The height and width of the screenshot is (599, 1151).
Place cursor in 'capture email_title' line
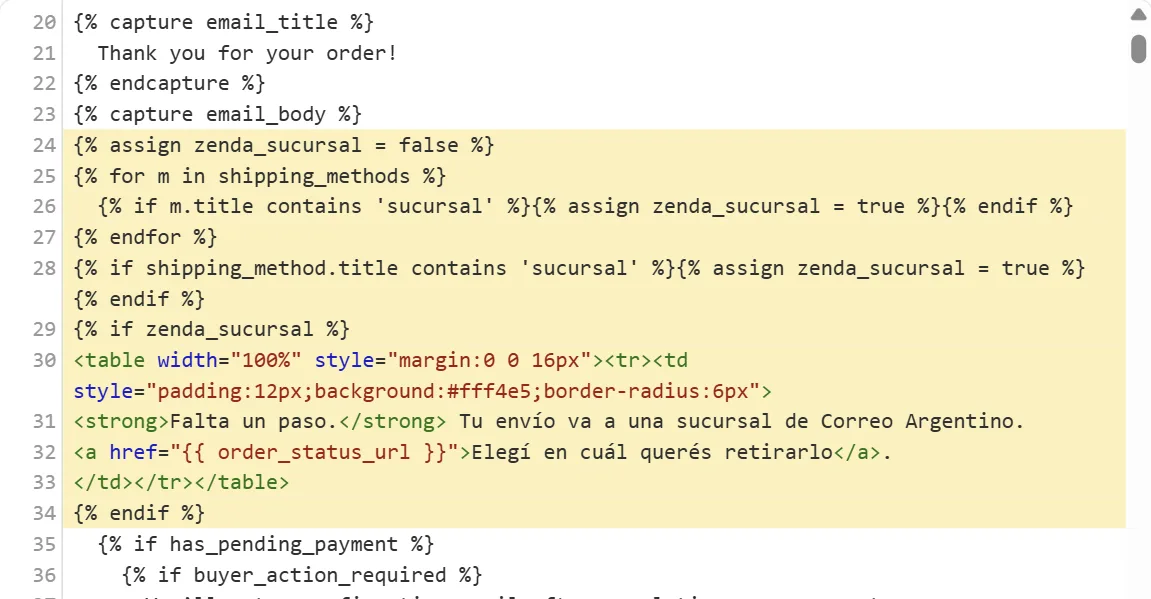(x=223, y=23)
